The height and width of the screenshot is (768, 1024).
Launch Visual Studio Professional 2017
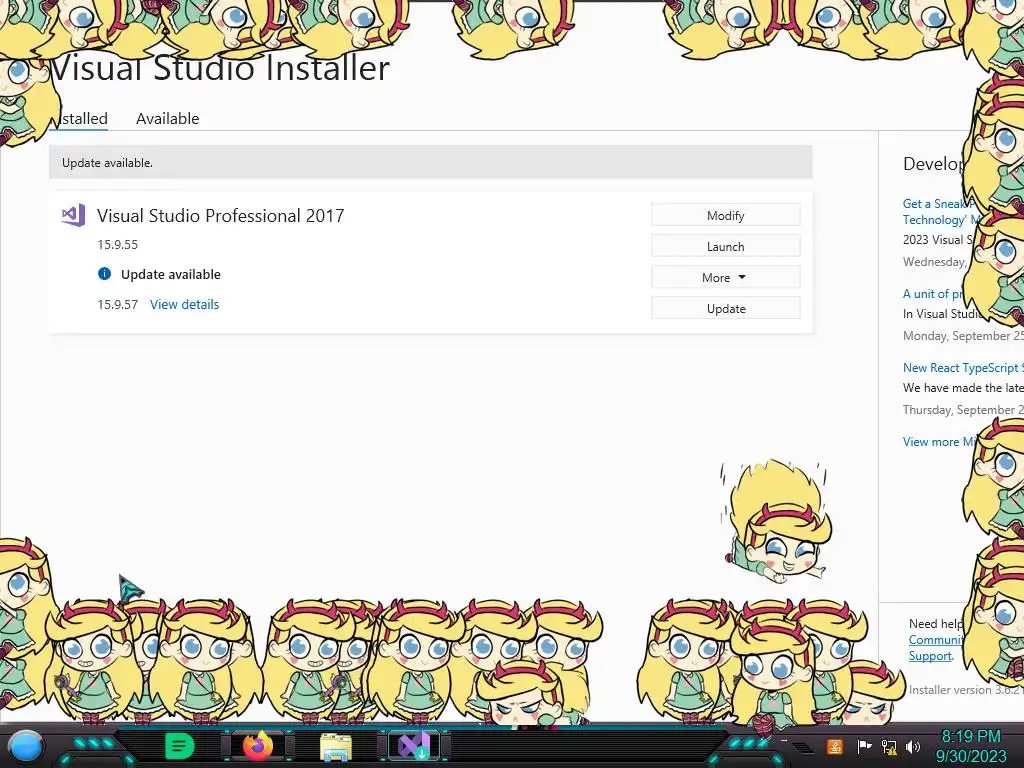point(726,246)
